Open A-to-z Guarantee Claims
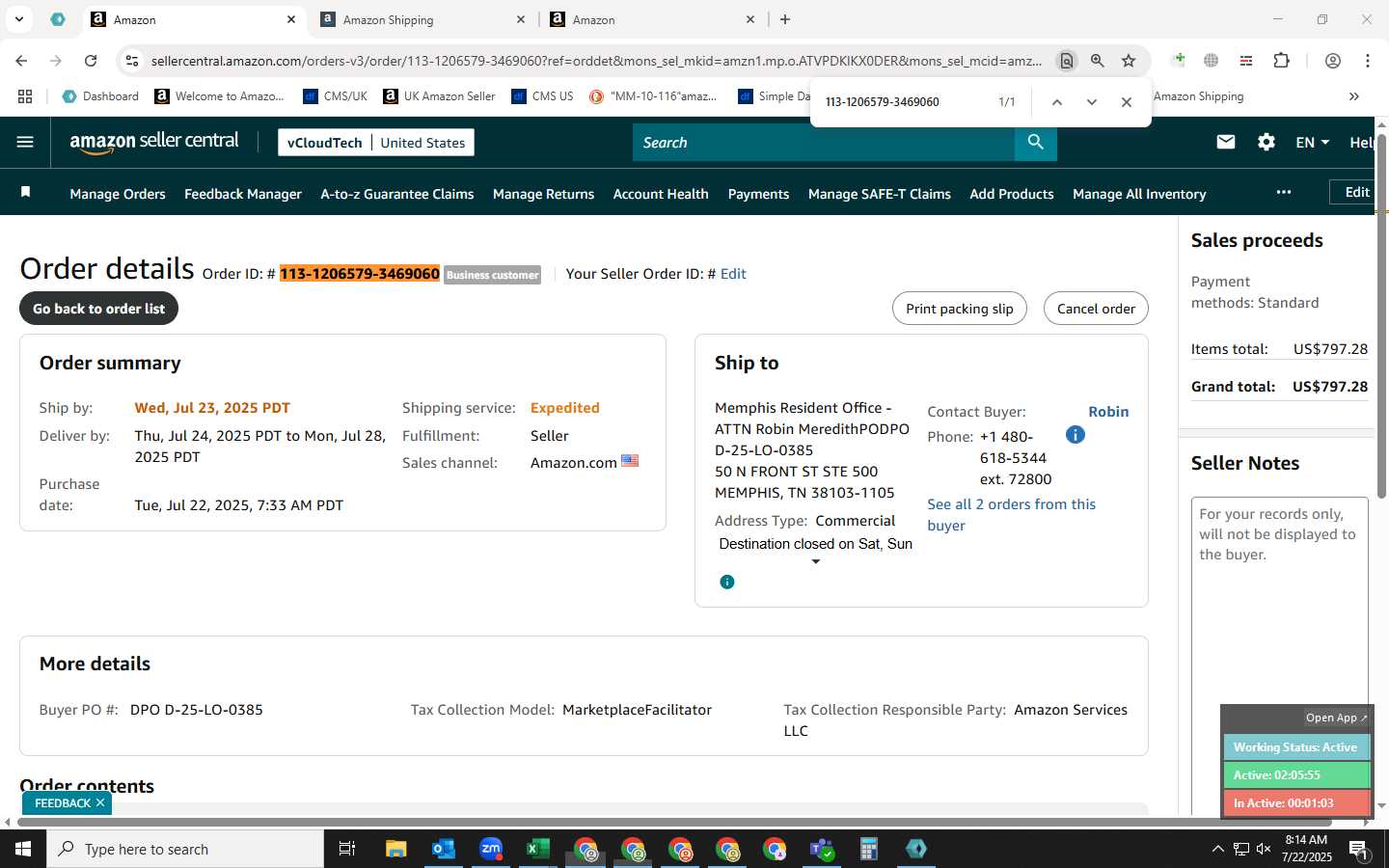The image size is (1389, 868). 397,194
